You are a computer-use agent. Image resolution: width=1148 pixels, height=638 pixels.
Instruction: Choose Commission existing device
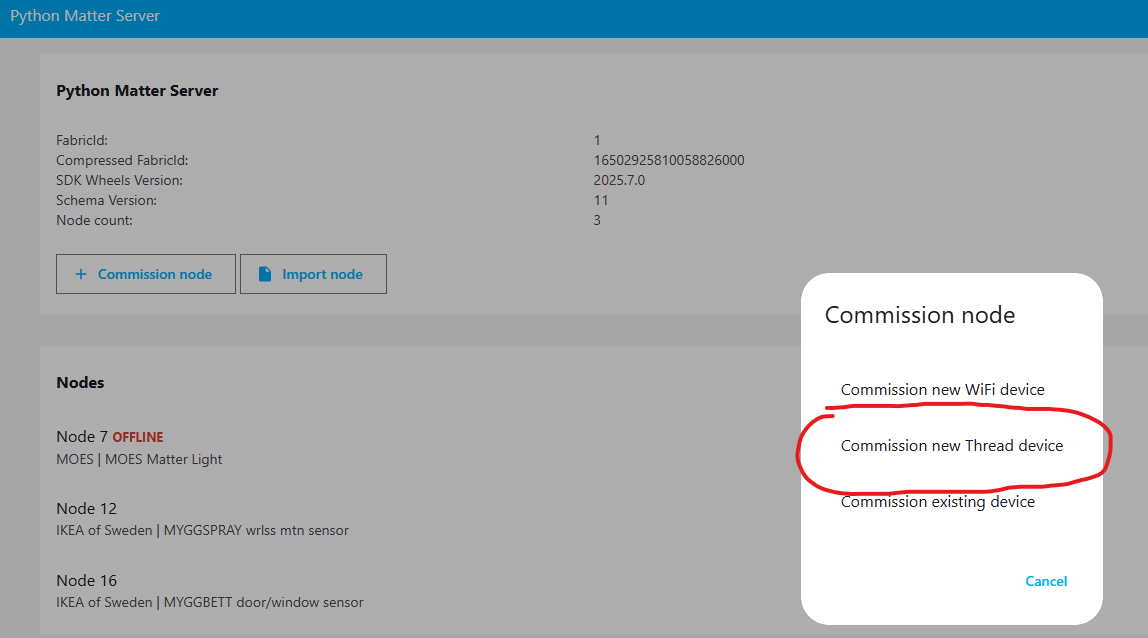pos(937,502)
